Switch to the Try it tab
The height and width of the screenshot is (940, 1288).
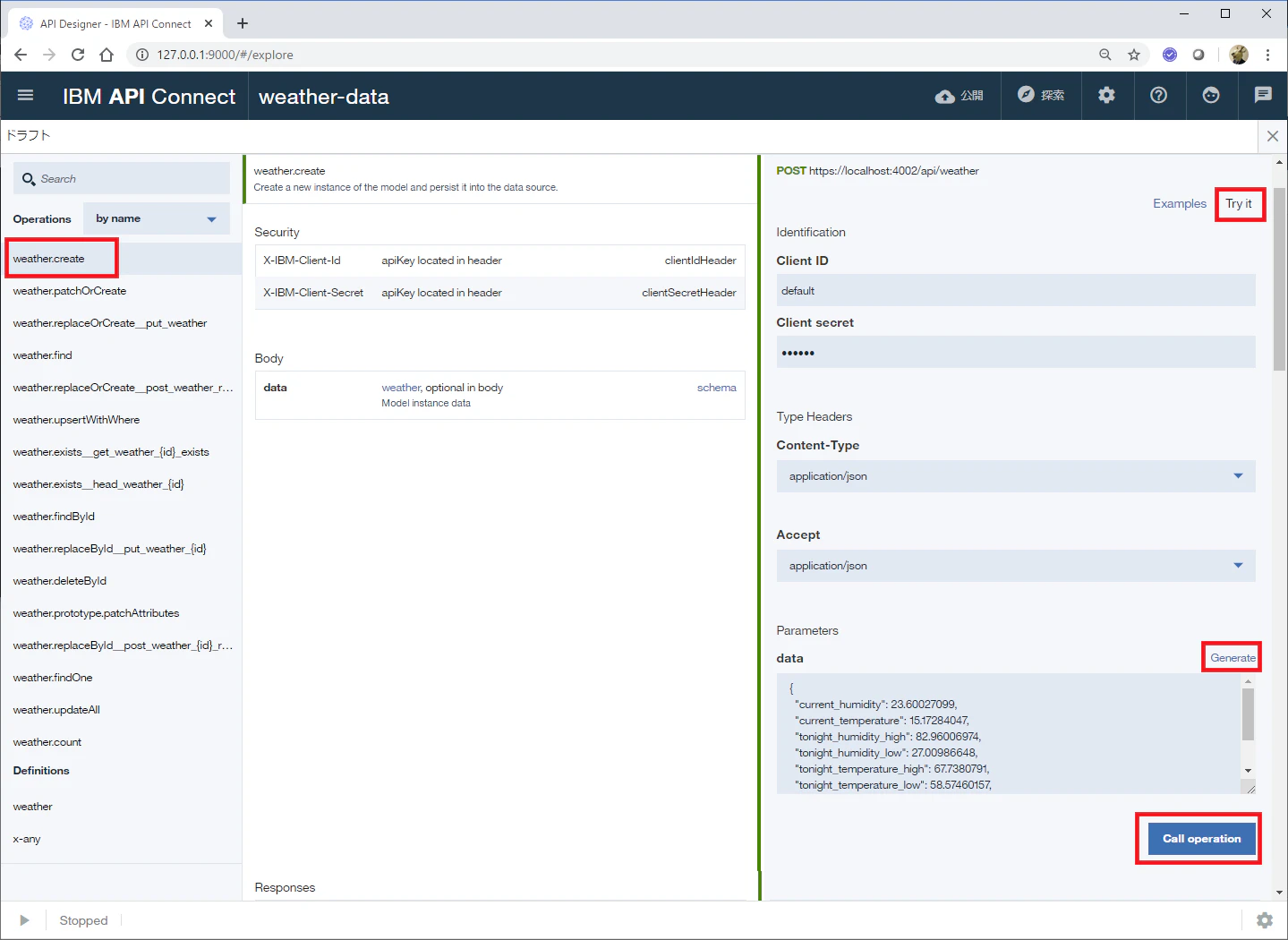pyautogui.click(x=1239, y=204)
